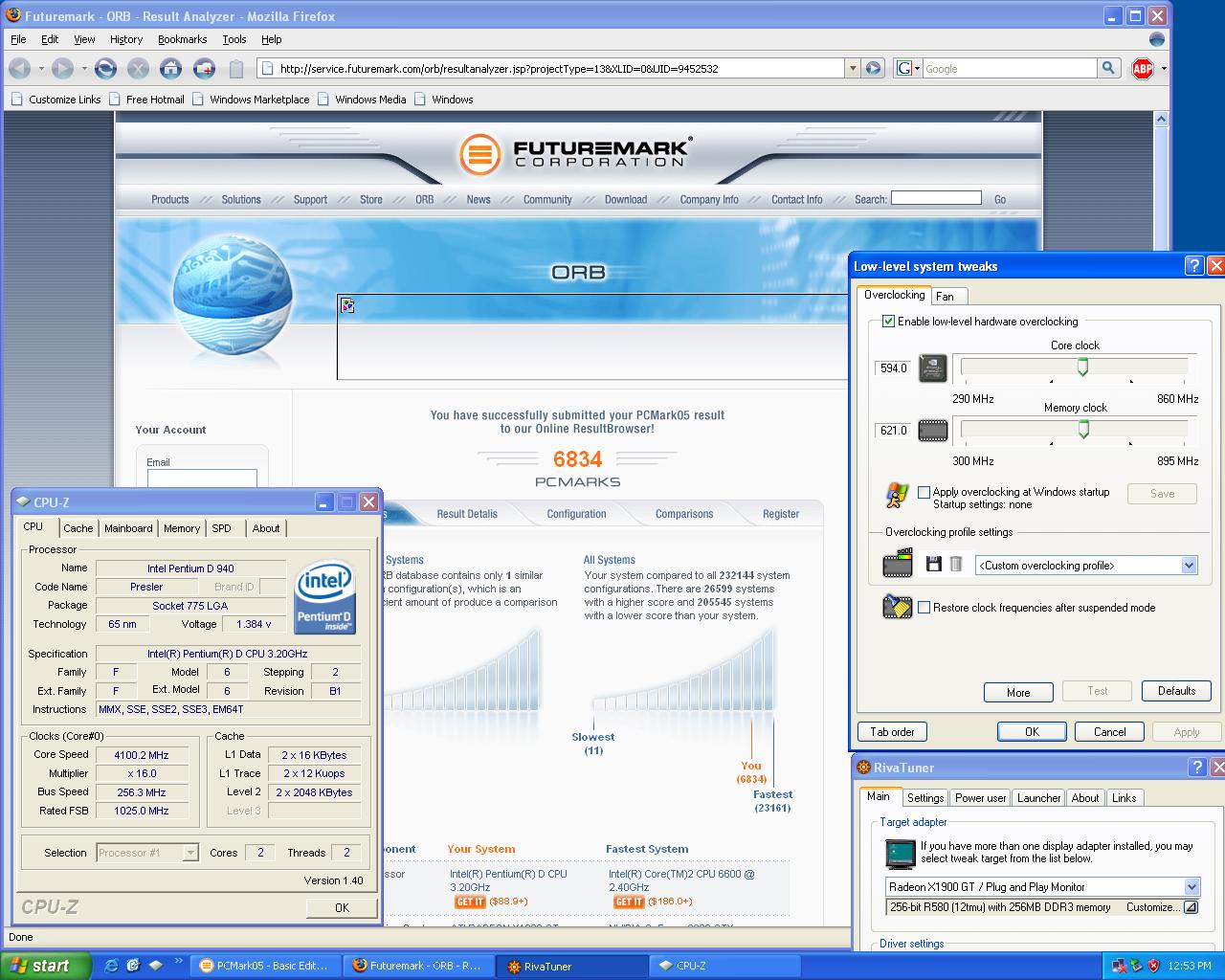Click the Intel Pentium D logo in CPU-Z

coord(325,598)
